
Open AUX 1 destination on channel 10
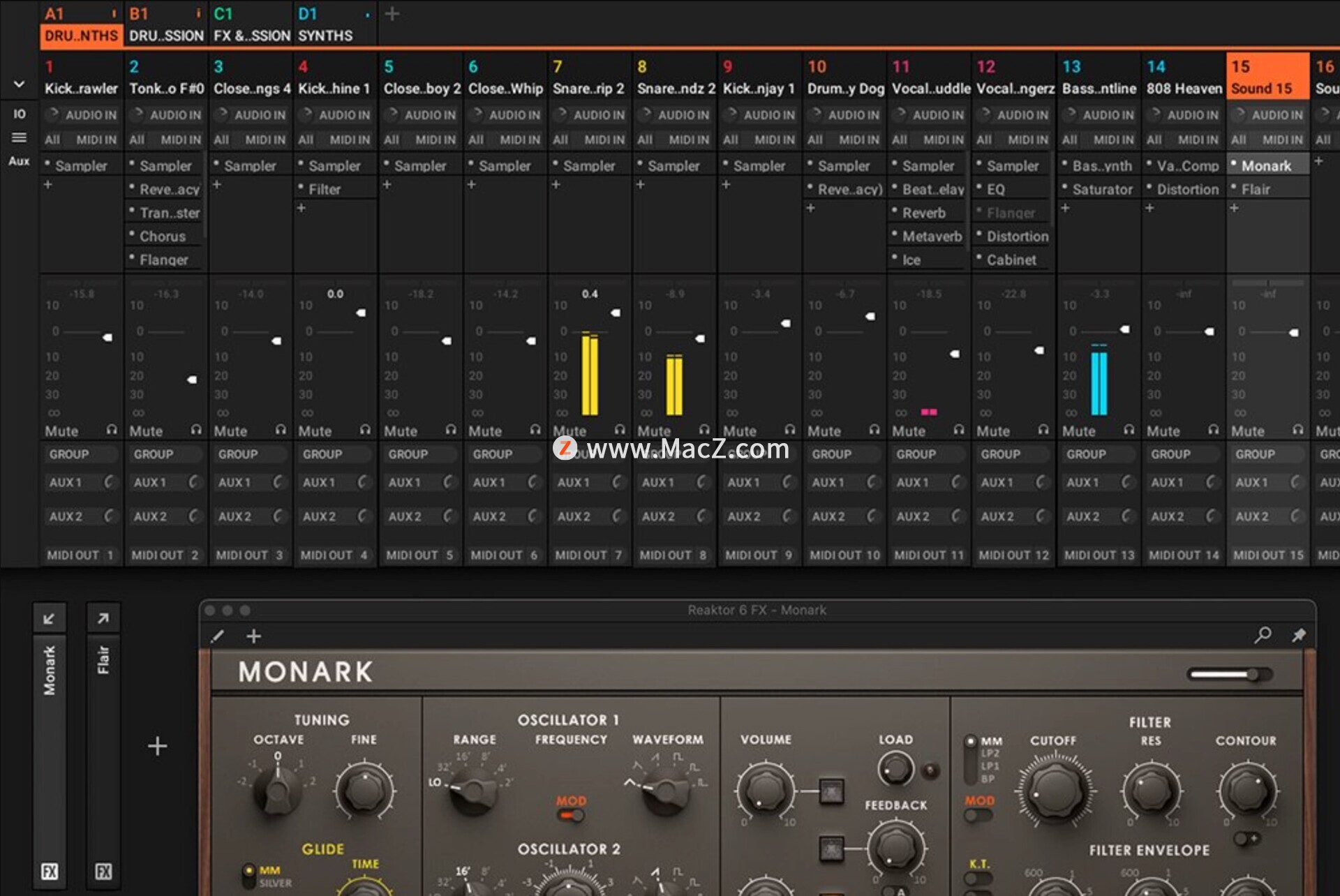(x=828, y=482)
